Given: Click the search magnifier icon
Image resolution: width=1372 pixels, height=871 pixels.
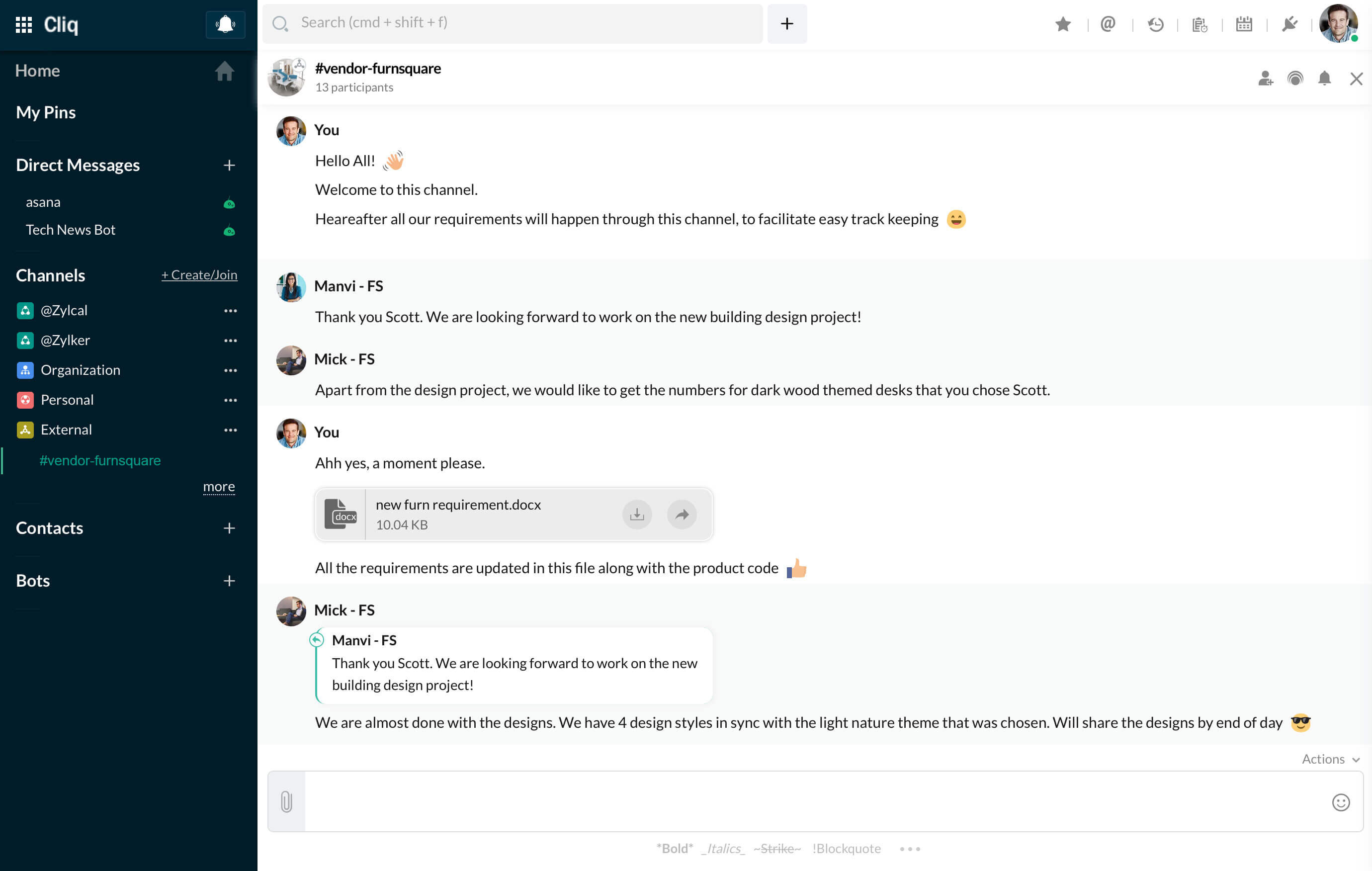Looking at the screenshot, I should pyautogui.click(x=280, y=23).
